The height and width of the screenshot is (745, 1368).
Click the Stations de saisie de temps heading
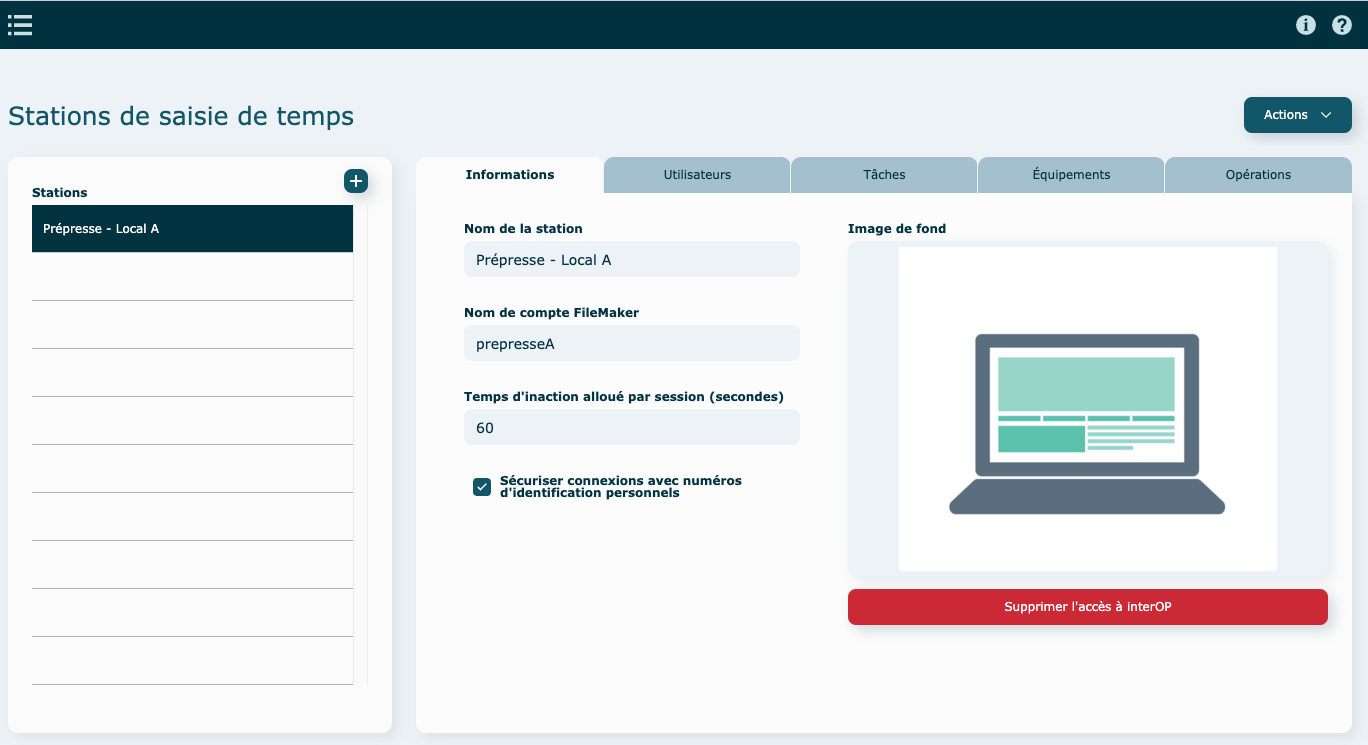pyautogui.click(x=181, y=116)
